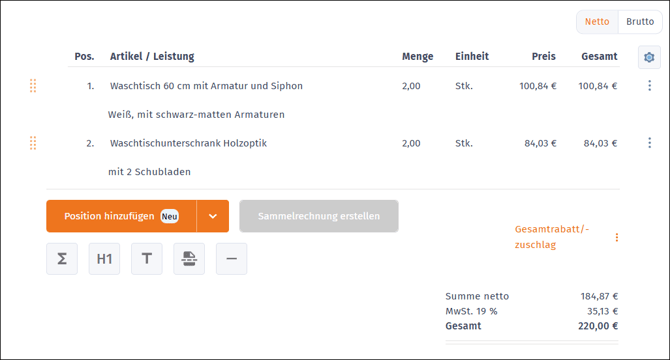
Task: Click unit Stk. in Waschtisch 60 cm row
Action: (464, 86)
